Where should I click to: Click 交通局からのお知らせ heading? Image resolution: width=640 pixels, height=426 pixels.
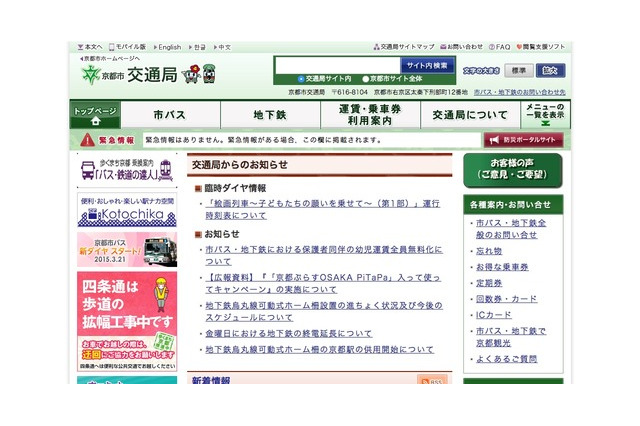click(x=240, y=165)
